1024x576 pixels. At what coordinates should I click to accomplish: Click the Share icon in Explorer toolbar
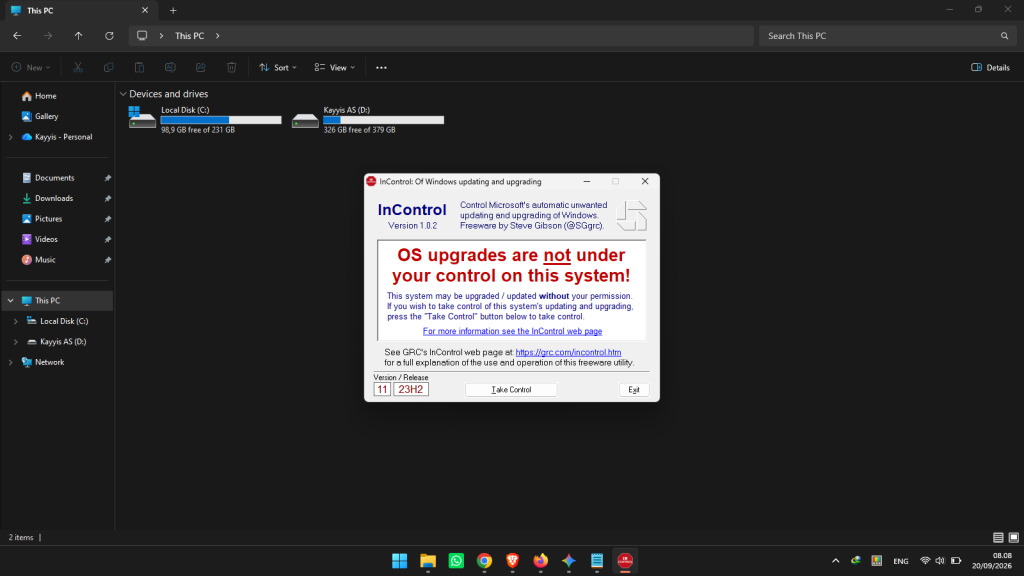coord(200,67)
